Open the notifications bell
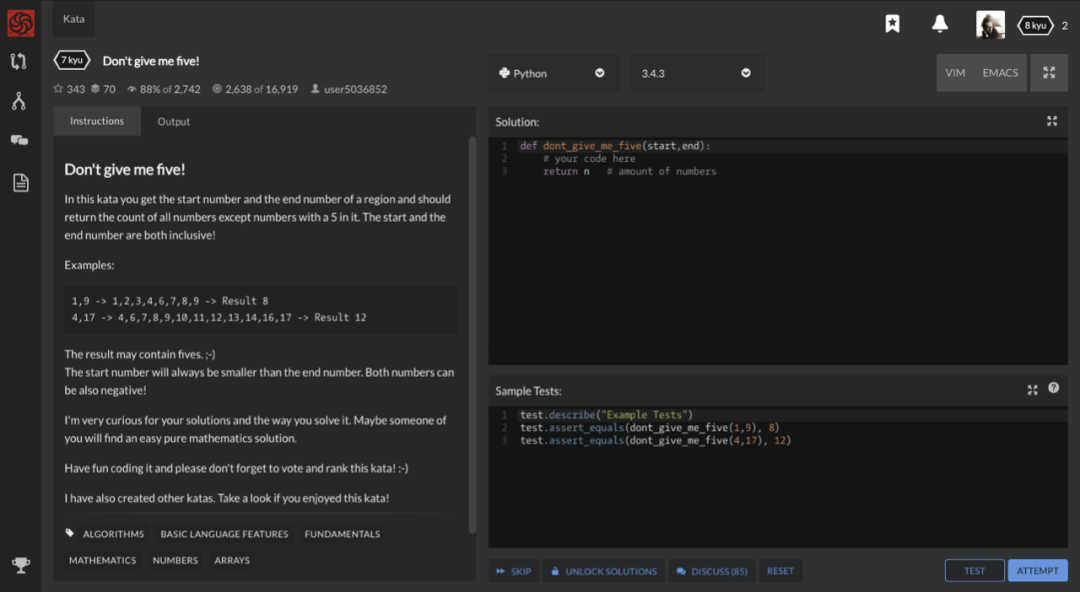The height and width of the screenshot is (592, 1080). (x=939, y=24)
